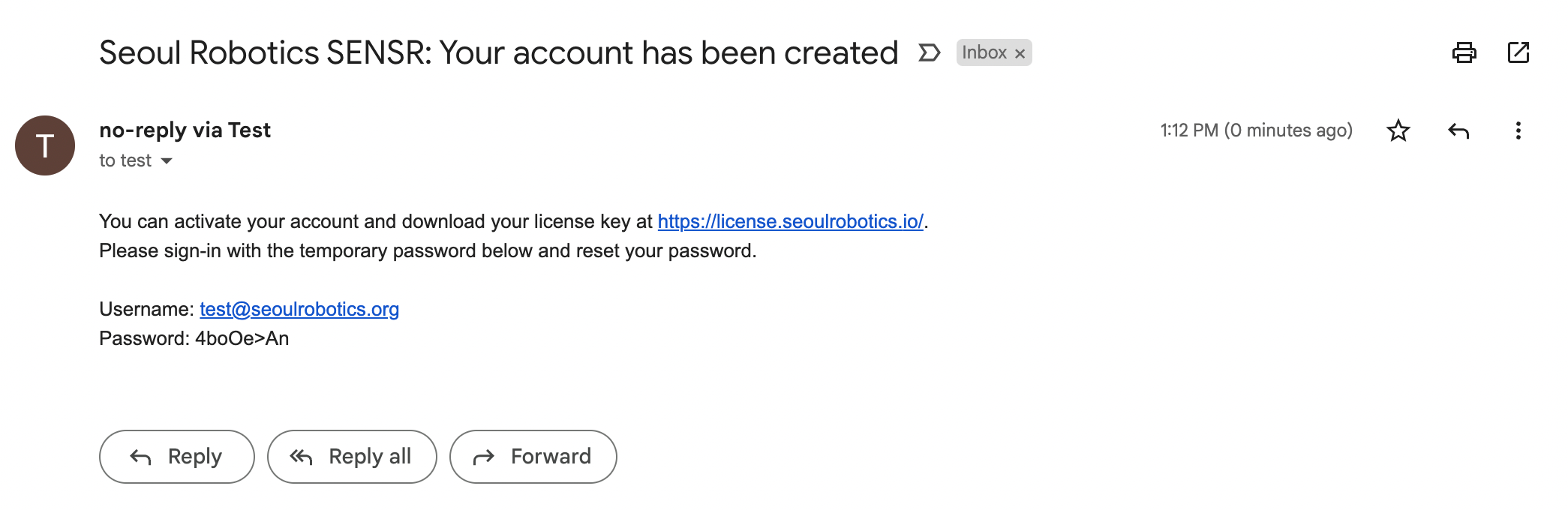Click the email subject heading

pos(498,52)
